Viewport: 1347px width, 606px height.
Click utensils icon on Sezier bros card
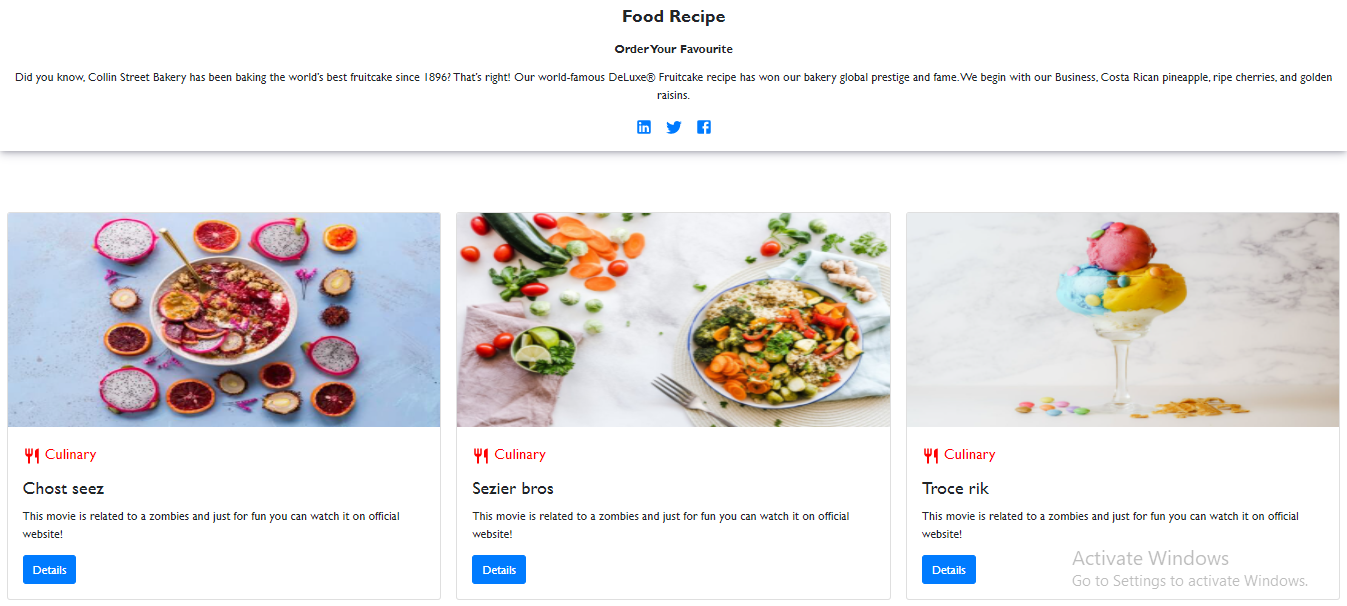[481, 456]
